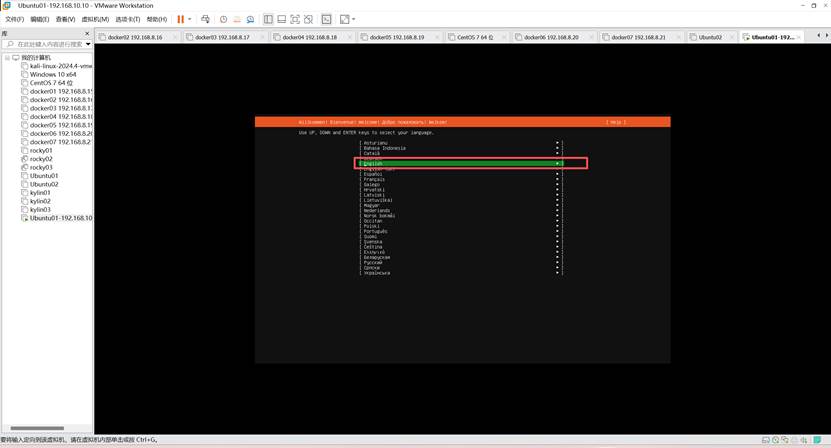
Task: Pause the virtual machine with the orange pause icon
Action: coord(181,19)
